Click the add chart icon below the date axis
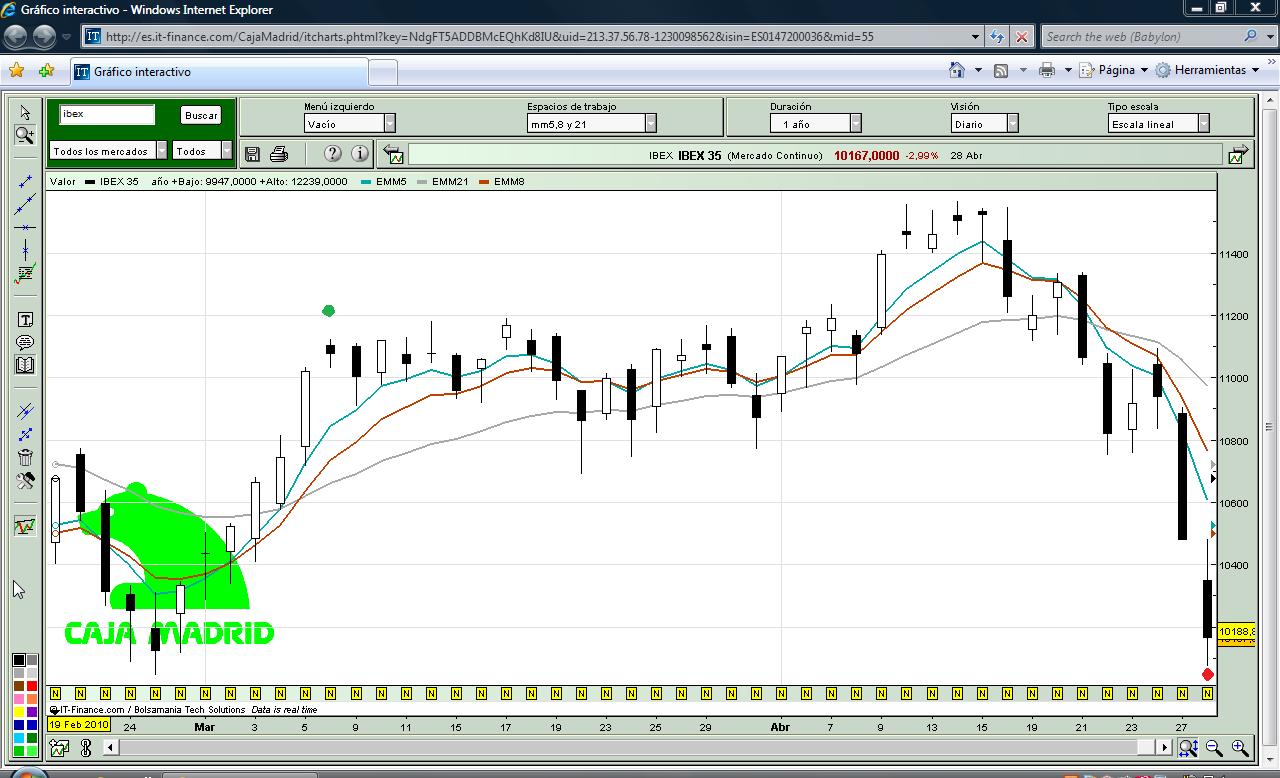 [59, 747]
